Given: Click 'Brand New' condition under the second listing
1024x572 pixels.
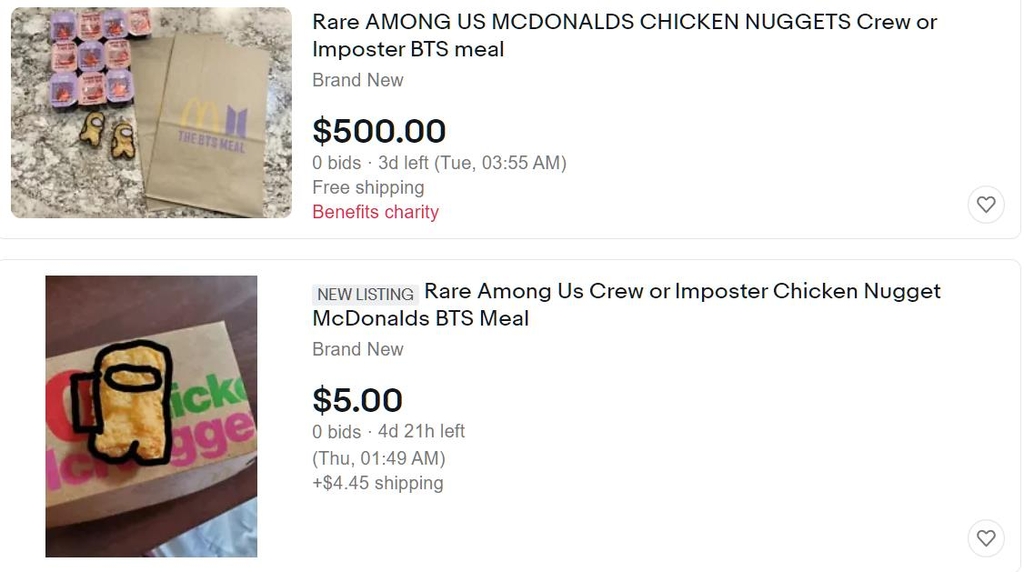Looking at the screenshot, I should point(358,349).
